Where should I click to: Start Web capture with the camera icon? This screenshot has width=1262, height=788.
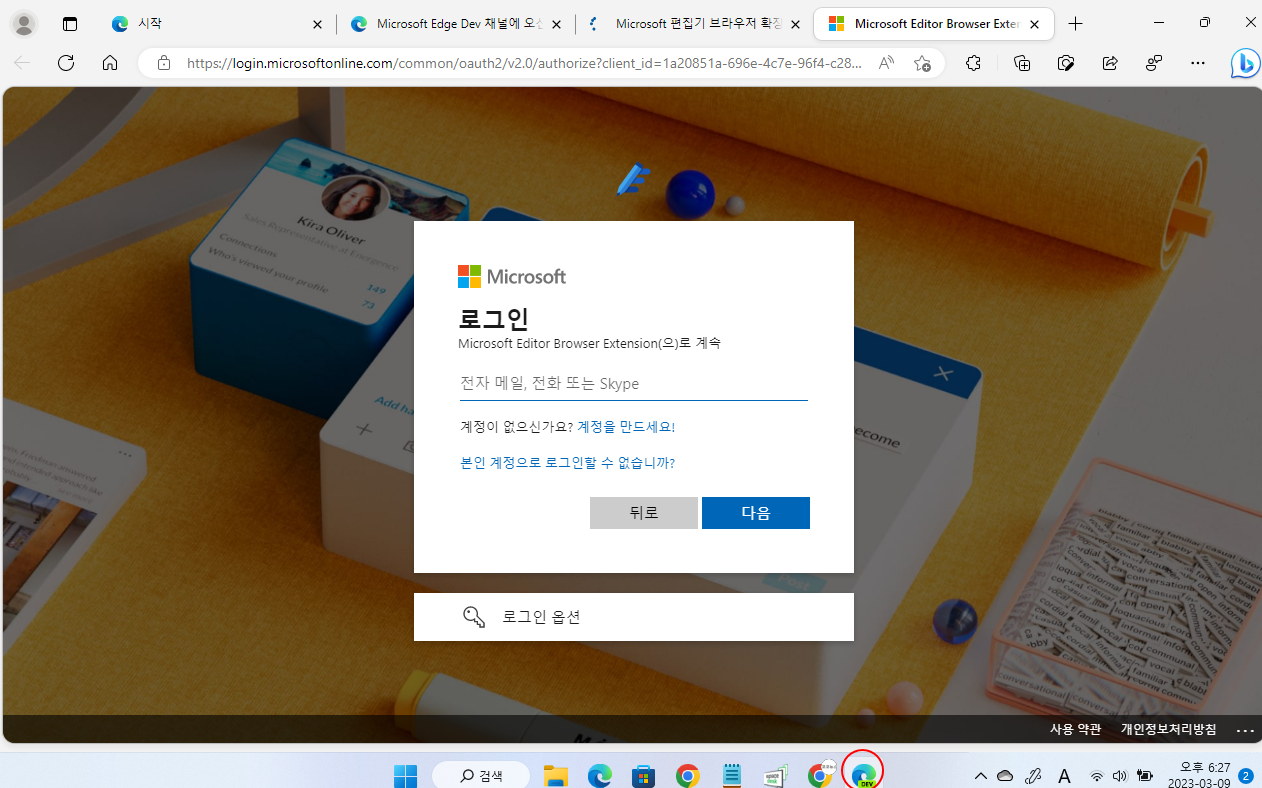tap(1066, 63)
